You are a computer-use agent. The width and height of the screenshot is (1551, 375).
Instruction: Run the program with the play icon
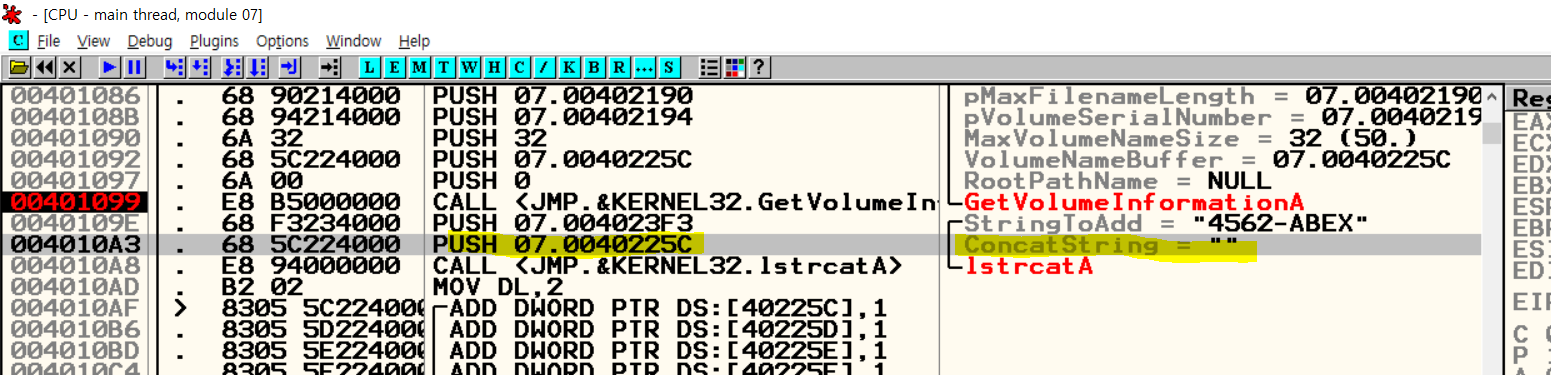click(109, 68)
